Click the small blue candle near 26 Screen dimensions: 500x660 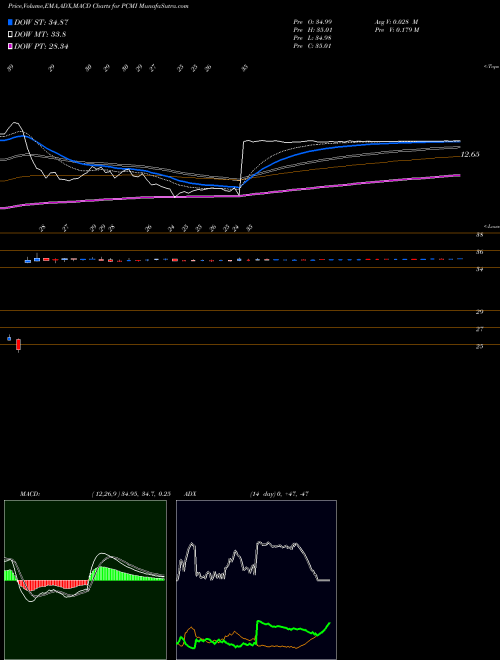click(9, 338)
